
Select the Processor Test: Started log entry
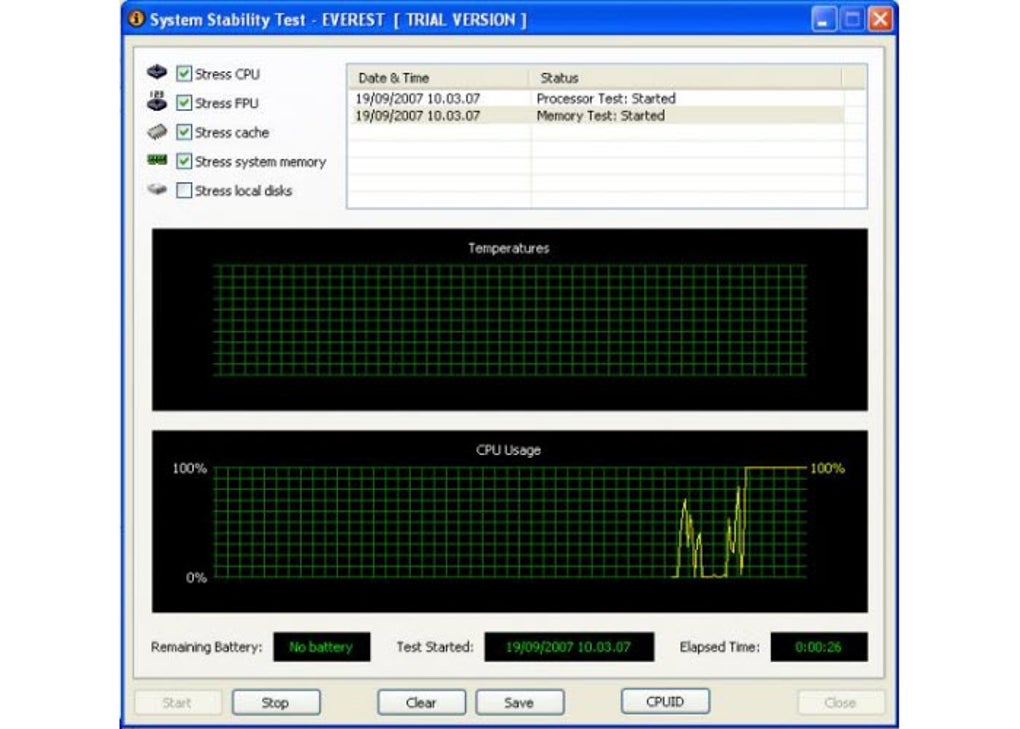(x=597, y=99)
